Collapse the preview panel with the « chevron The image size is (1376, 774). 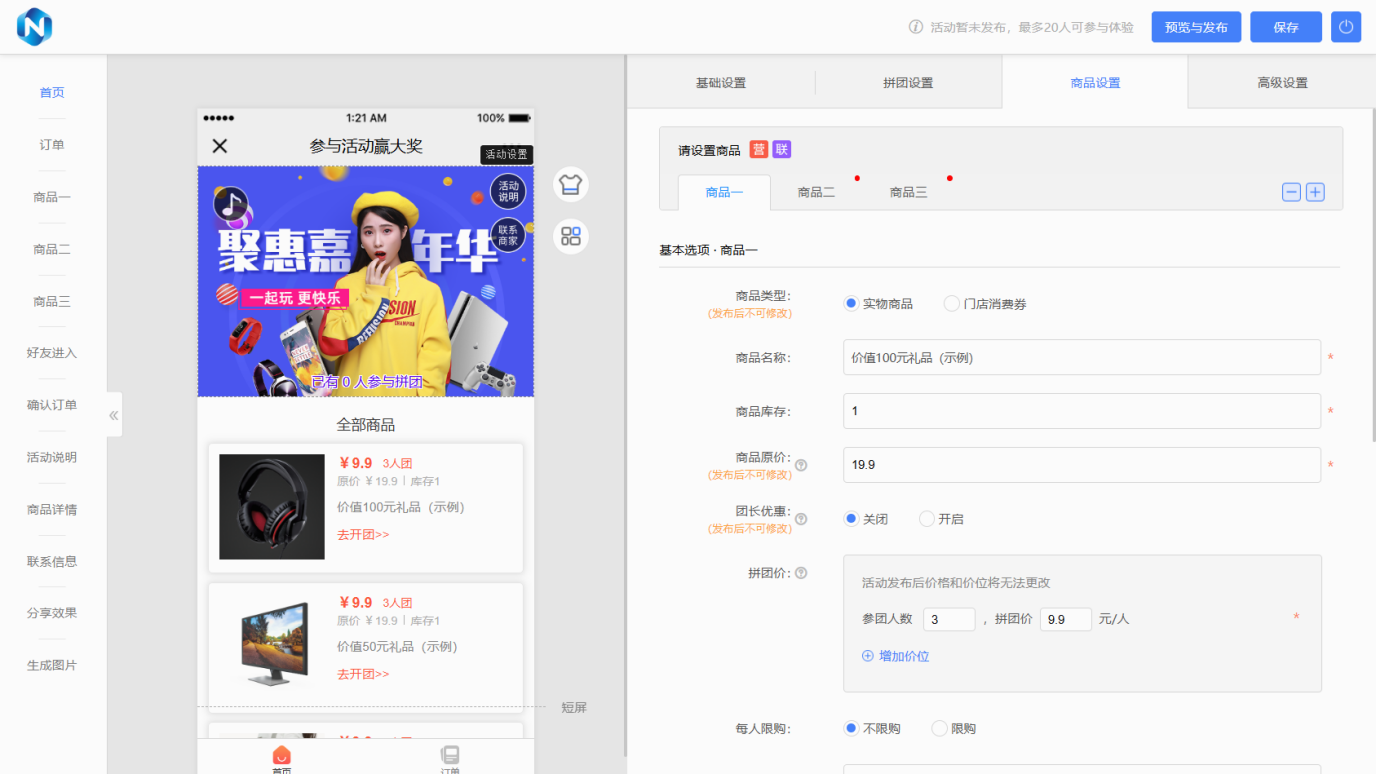coord(113,413)
